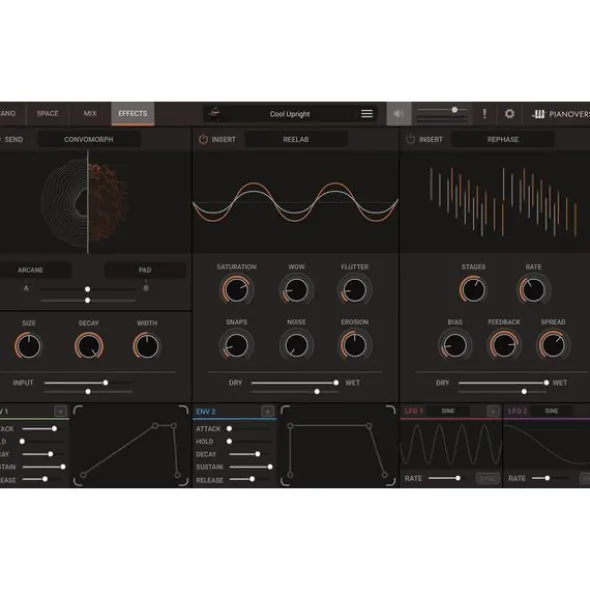Open the REELAB effect selector
590x591 pixels.
[296, 139]
